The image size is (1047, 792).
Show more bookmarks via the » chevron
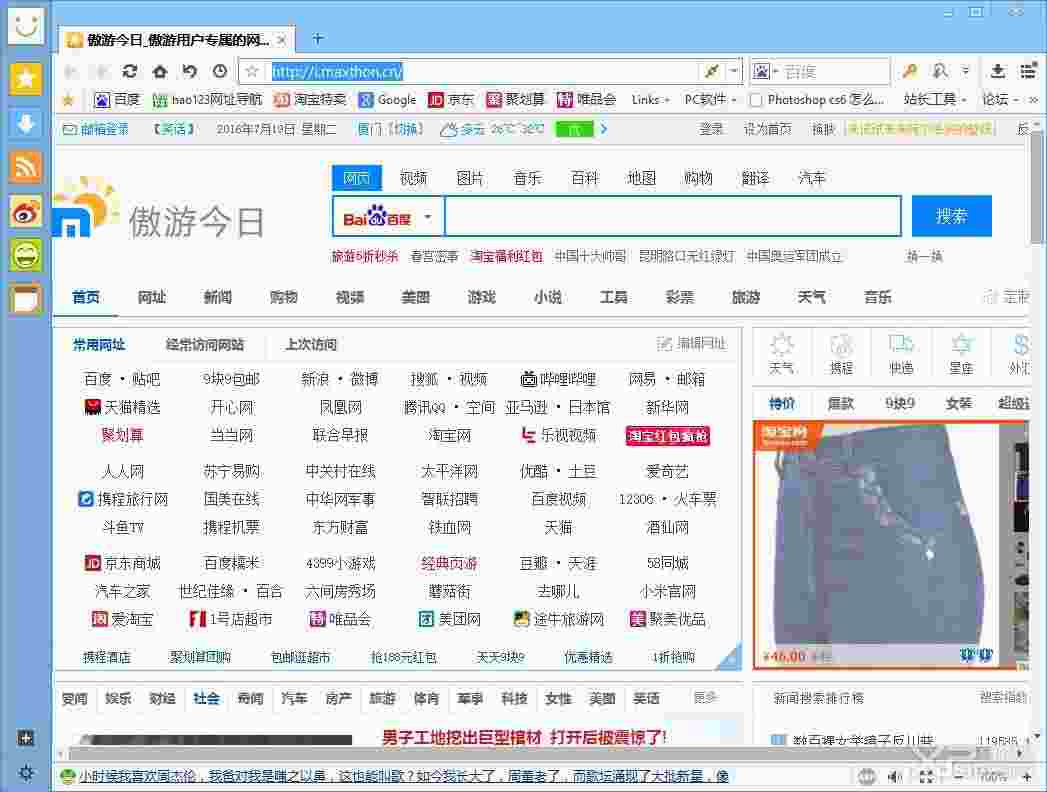point(1034,100)
